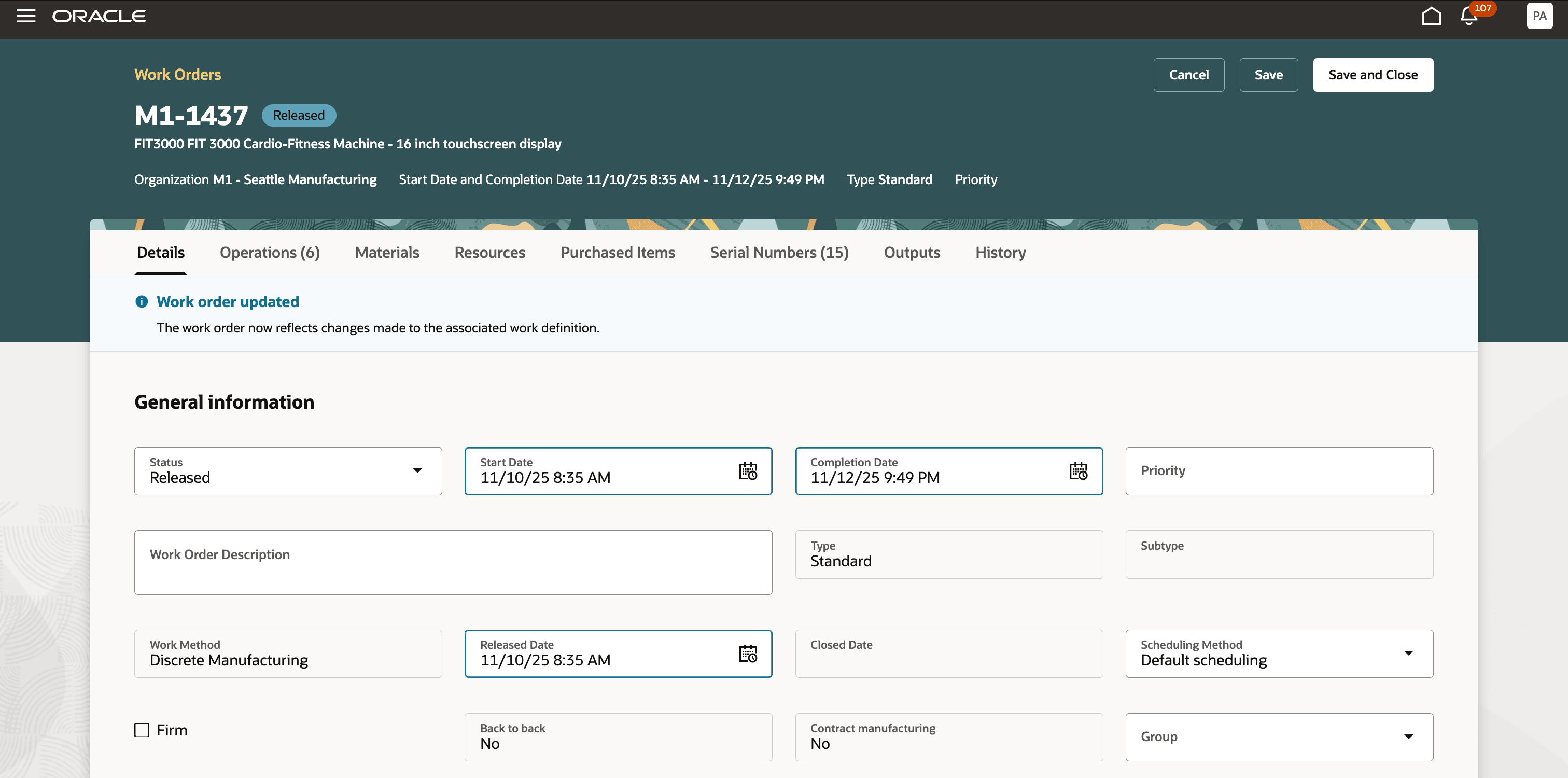1568x778 pixels.
Task: Click the Cancel button
Action: [x=1188, y=75]
